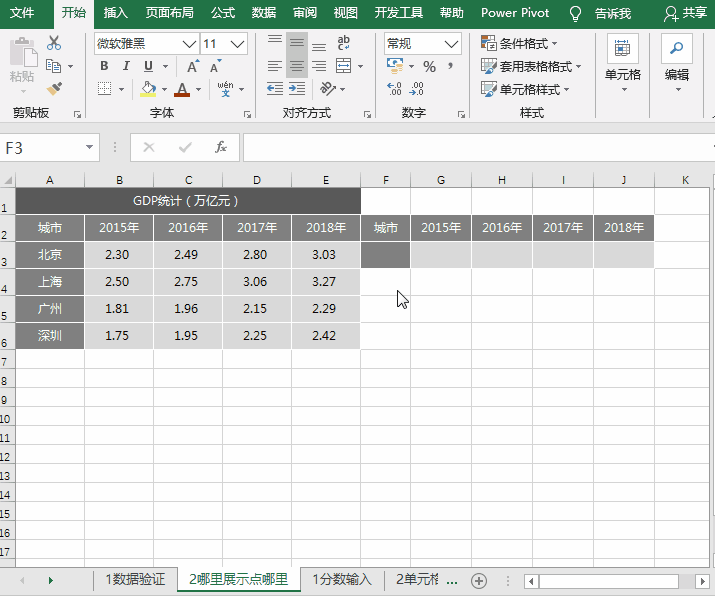
Task: Decrease indent
Action: [x=275, y=88]
